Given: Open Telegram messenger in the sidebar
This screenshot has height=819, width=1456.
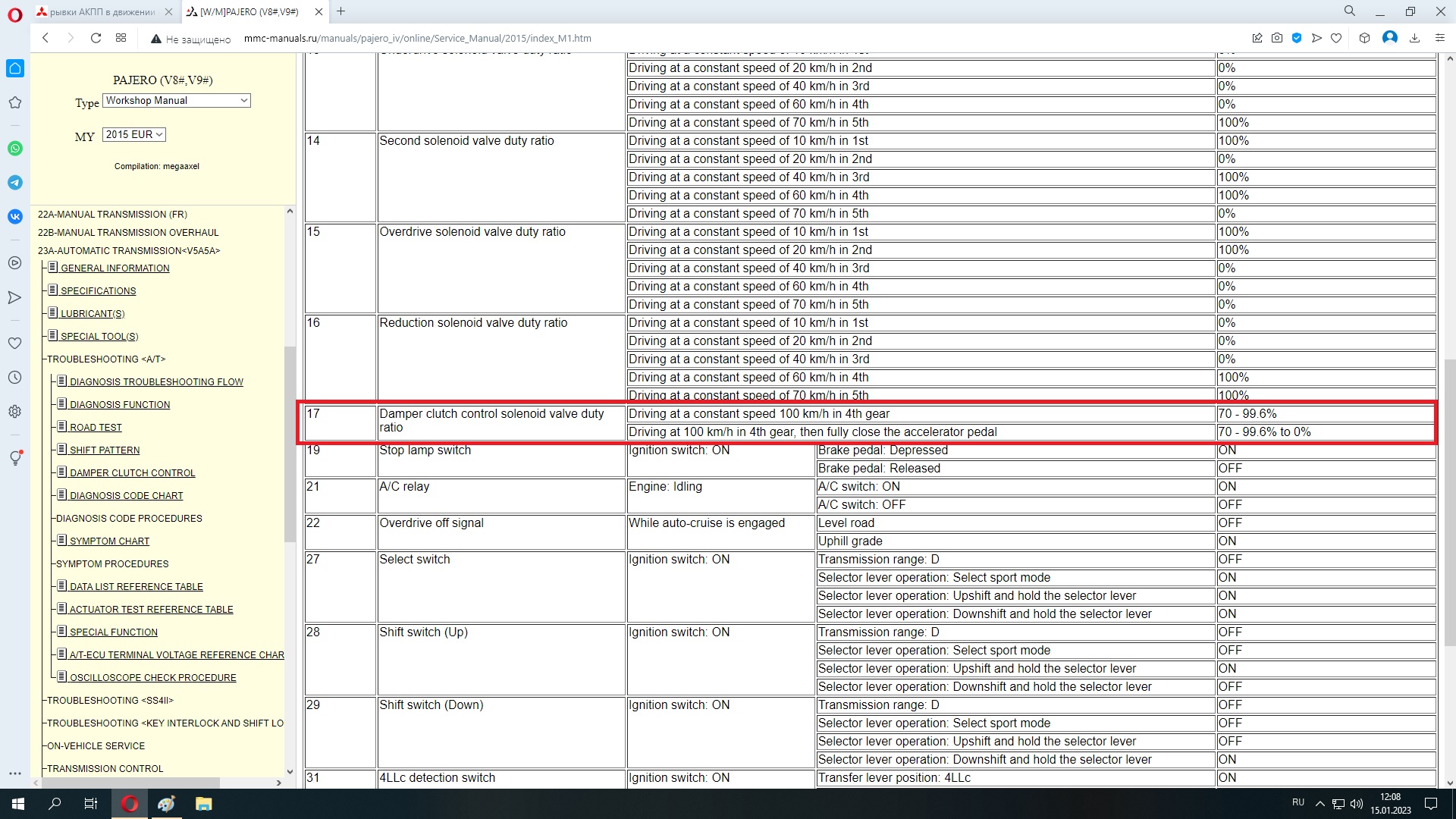Looking at the screenshot, I should [x=15, y=183].
